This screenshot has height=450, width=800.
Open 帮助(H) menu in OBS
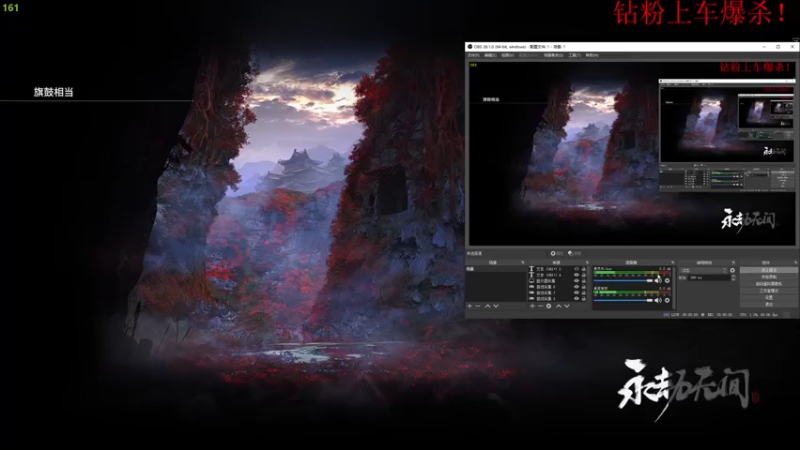point(592,55)
